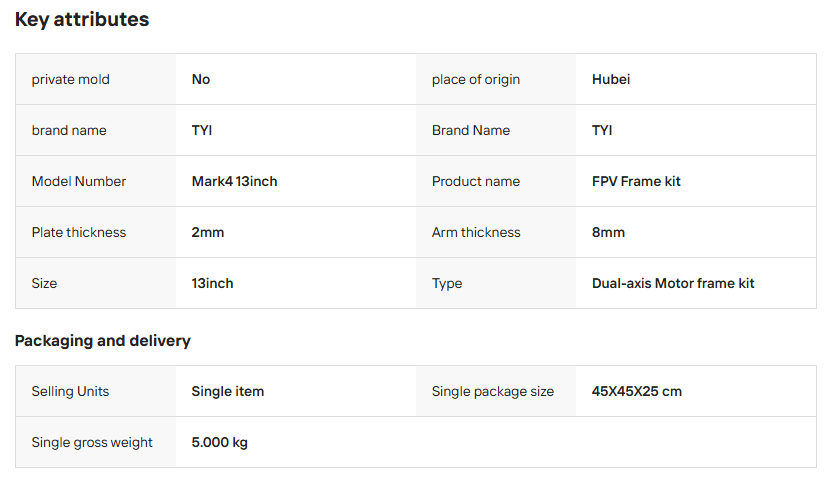
Task: Select the "FPV Frame kit" value
Action: point(636,182)
